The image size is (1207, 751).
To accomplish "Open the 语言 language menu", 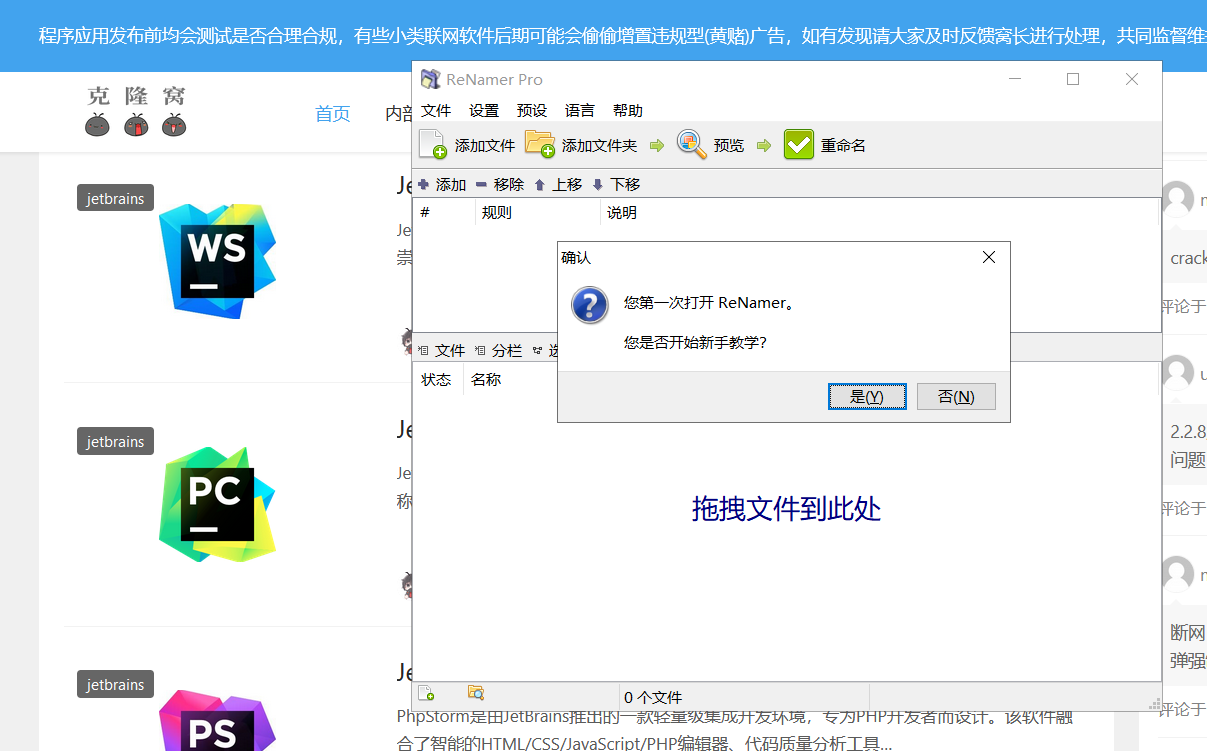I will point(580,110).
